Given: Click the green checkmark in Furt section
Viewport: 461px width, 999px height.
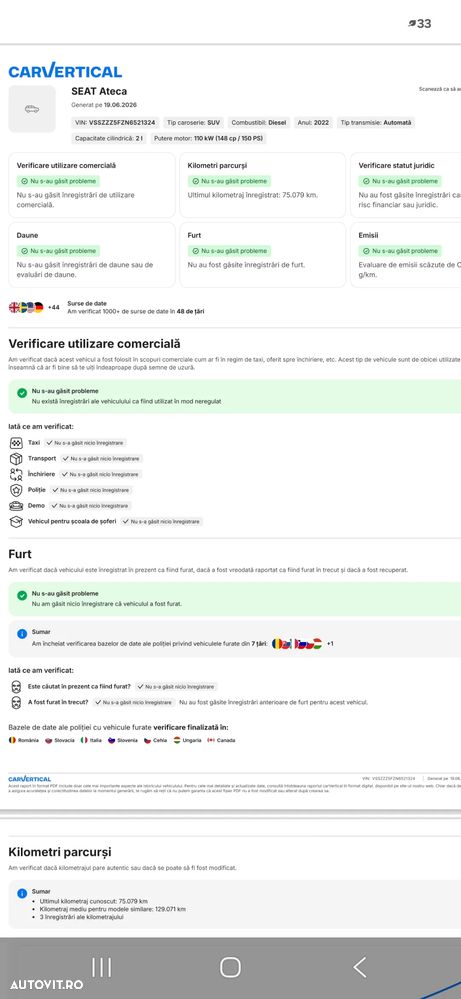Looking at the screenshot, I should pos(22,595).
